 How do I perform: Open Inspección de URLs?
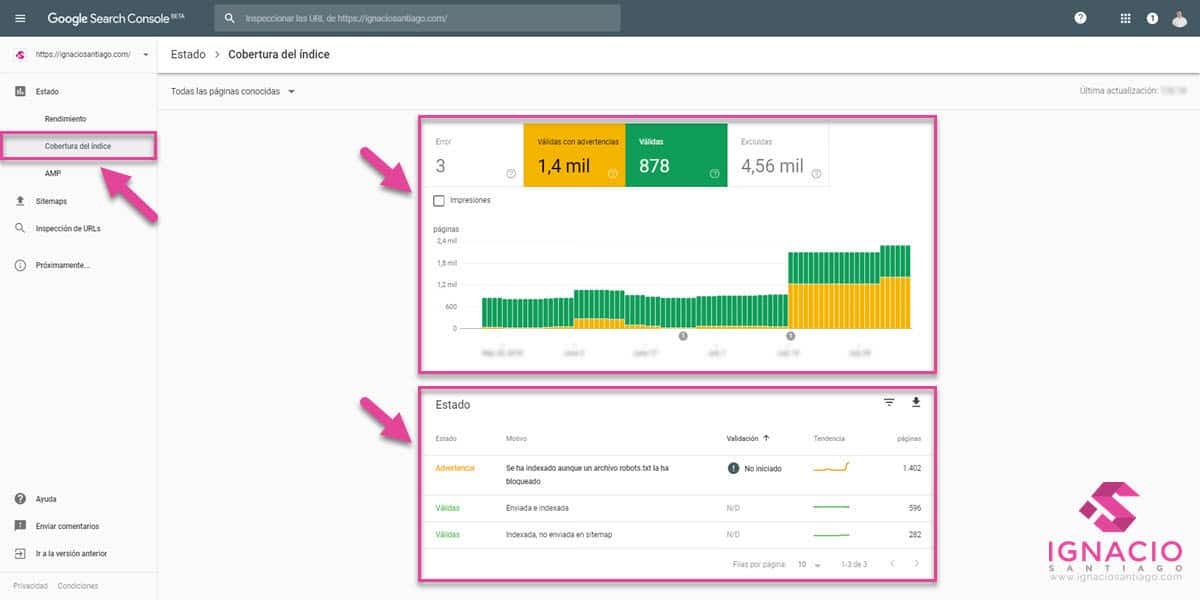(68, 228)
